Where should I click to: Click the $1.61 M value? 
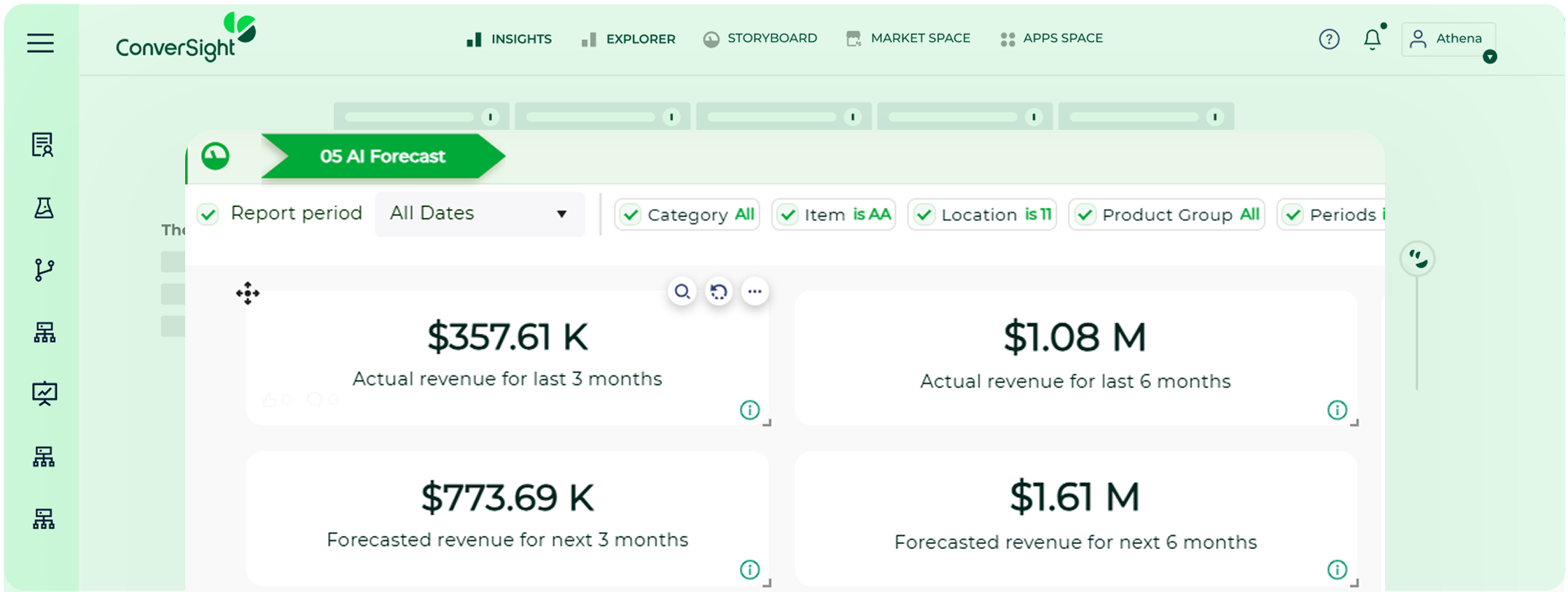coord(1075,497)
